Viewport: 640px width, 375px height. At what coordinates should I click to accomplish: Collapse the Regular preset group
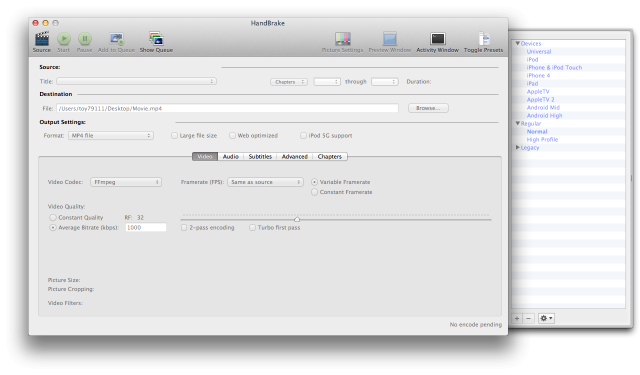[518, 123]
